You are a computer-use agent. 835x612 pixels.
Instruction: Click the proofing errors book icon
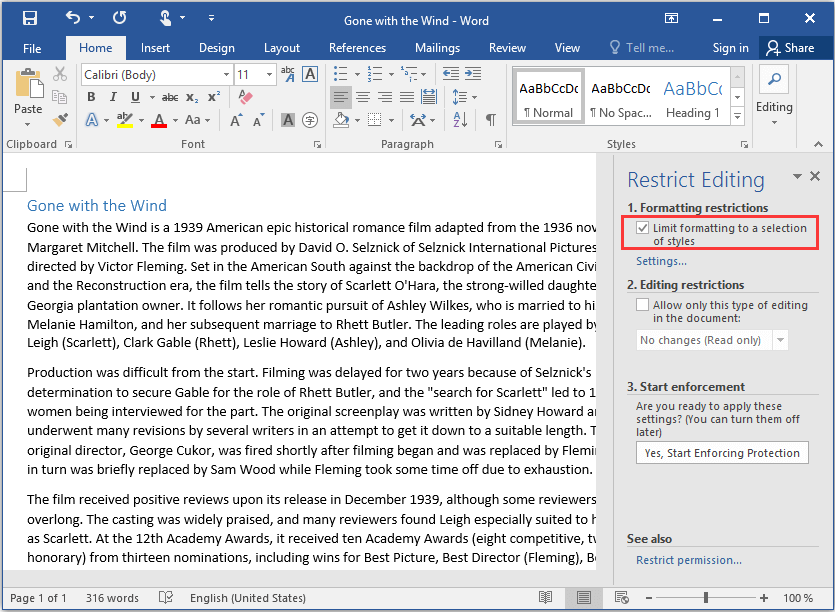click(166, 598)
